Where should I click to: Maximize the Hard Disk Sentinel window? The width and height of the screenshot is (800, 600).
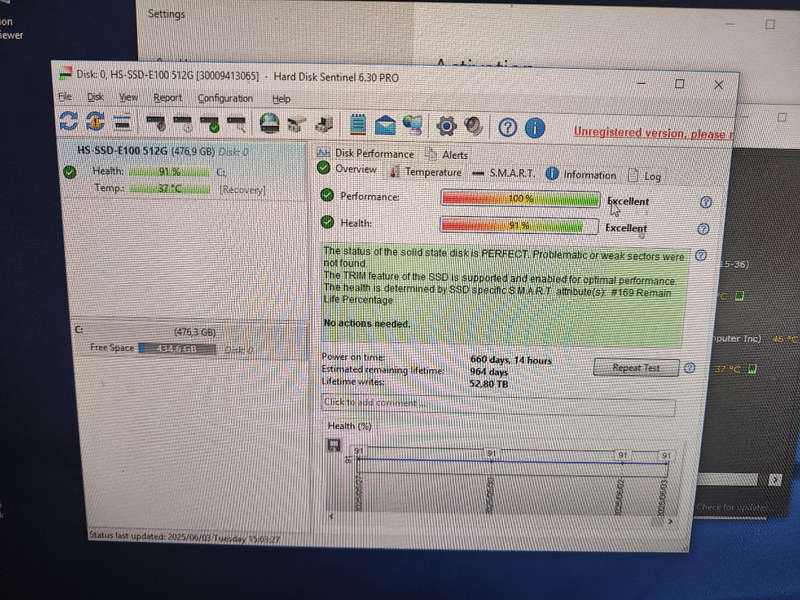680,84
